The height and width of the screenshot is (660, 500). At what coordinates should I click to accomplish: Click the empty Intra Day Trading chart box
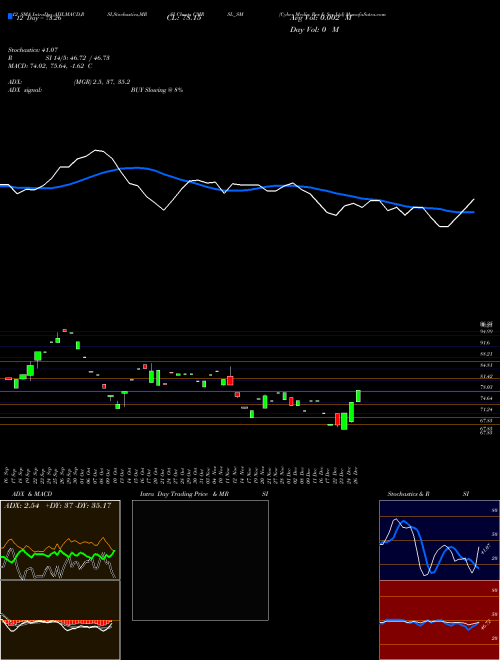[x=200, y=560]
